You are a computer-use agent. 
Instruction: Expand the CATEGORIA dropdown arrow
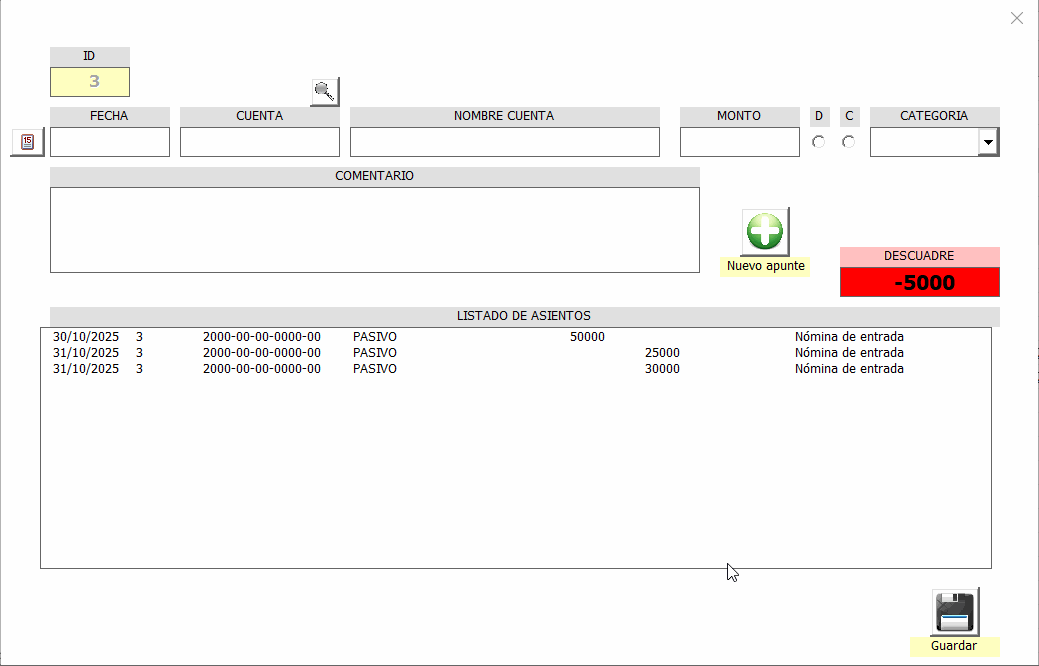[x=988, y=143]
